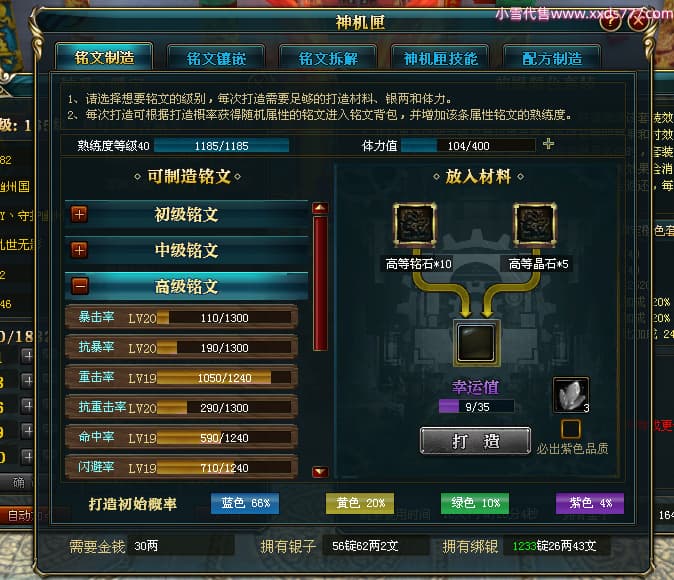Screen dimensions: 674x580
Task: Collapse the 高级铭文 category
Action: click(x=80, y=286)
